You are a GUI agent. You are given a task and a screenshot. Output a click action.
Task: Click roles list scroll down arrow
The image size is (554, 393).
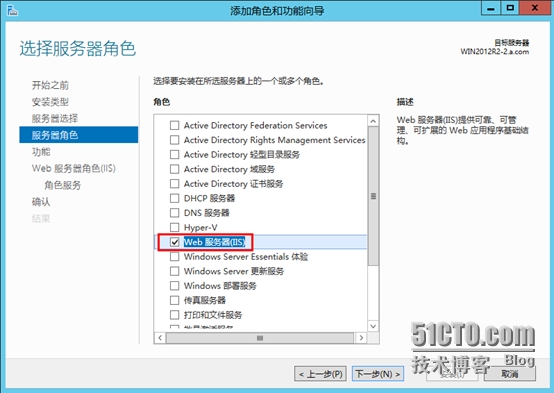[373, 326]
